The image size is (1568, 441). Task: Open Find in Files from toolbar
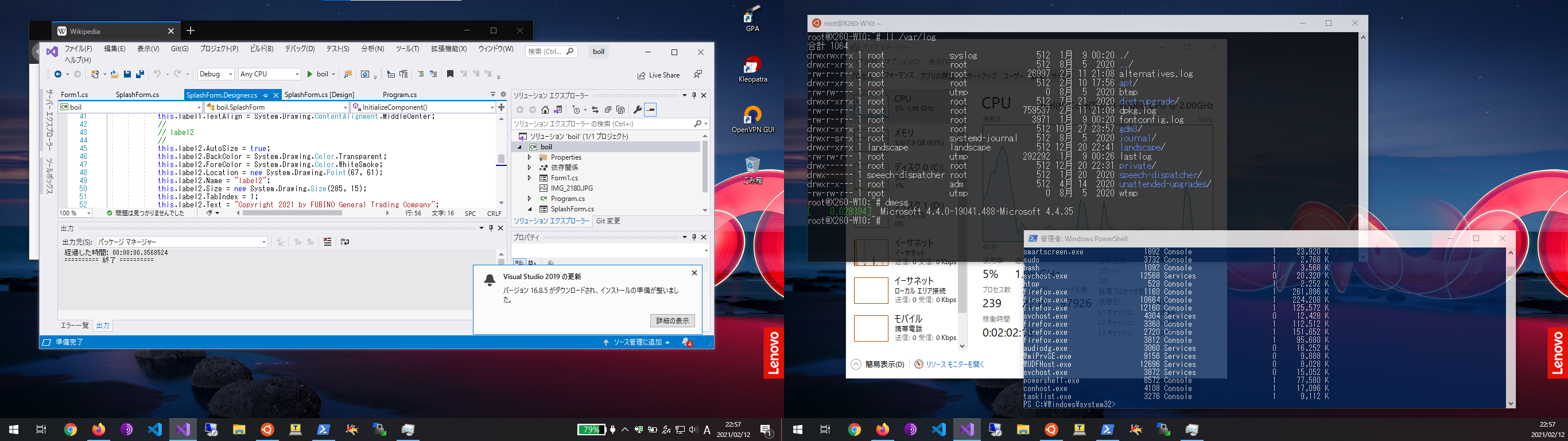[x=348, y=74]
